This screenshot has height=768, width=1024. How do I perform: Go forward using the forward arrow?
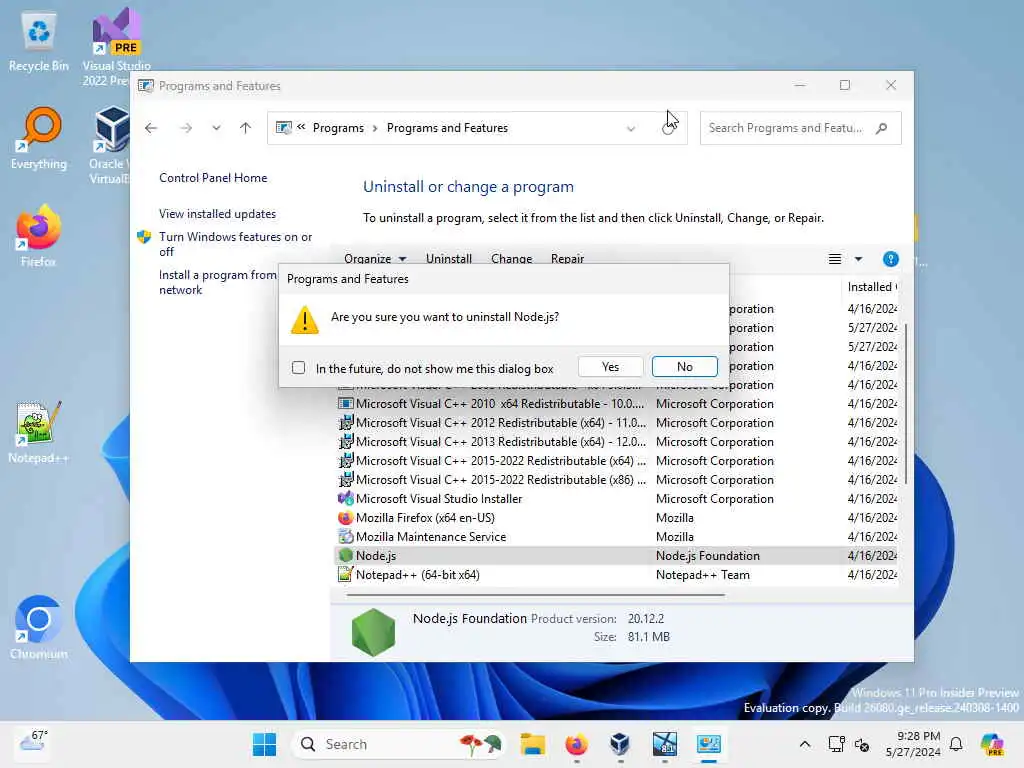coord(186,128)
